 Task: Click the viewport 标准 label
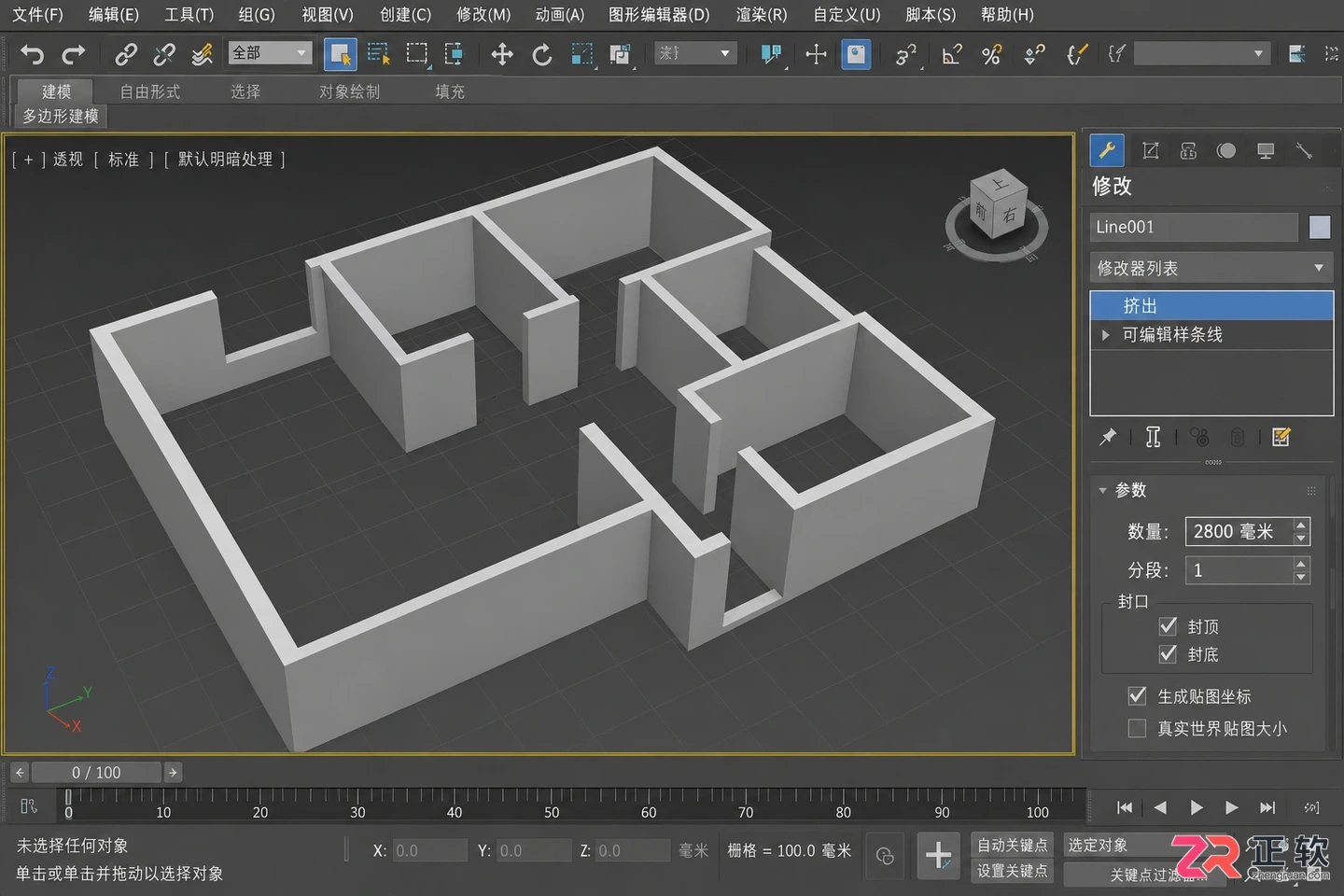coord(123,160)
